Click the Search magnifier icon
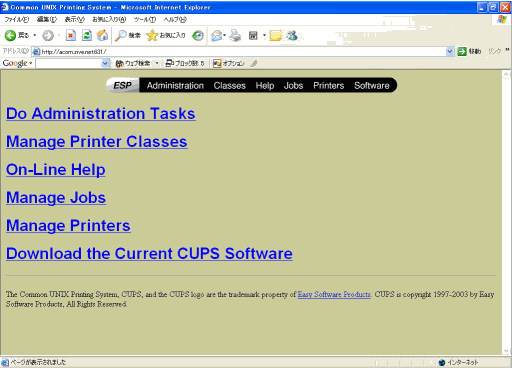This screenshot has width=512, height=368. pyautogui.click(x=120, y=35)
